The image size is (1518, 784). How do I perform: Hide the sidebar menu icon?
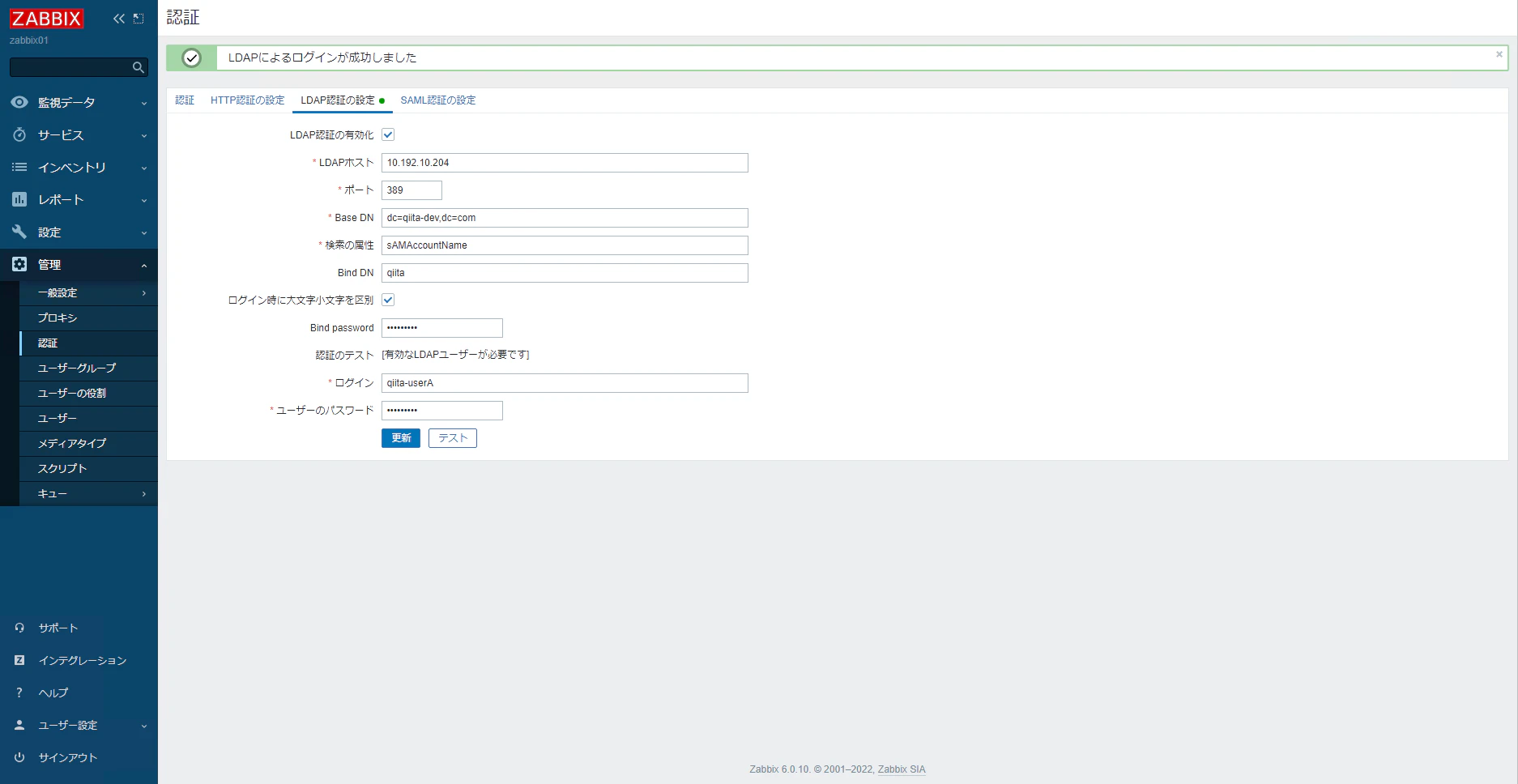(139, 19)
